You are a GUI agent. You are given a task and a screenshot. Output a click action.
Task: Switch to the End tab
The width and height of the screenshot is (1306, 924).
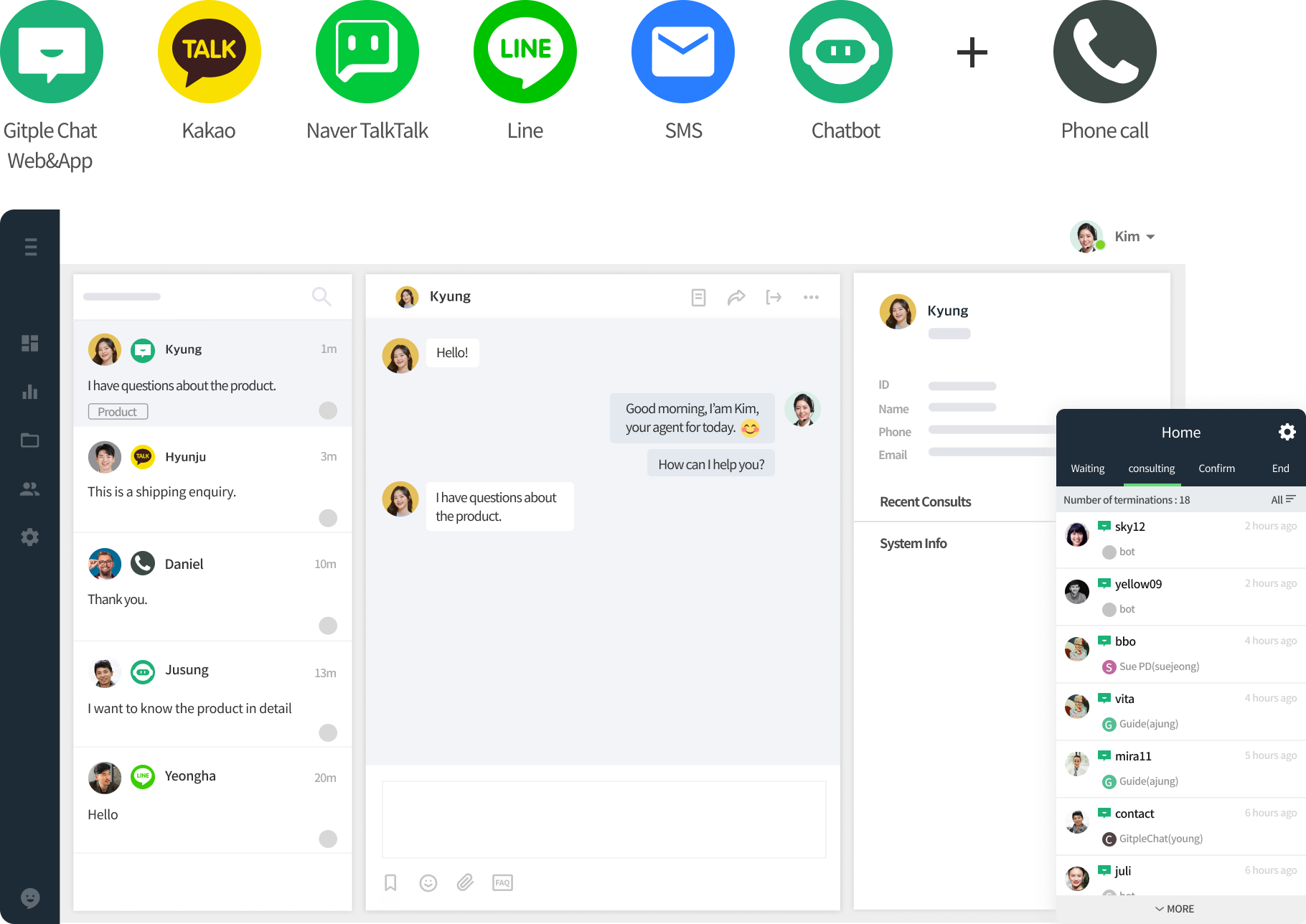coord(1281,468)
